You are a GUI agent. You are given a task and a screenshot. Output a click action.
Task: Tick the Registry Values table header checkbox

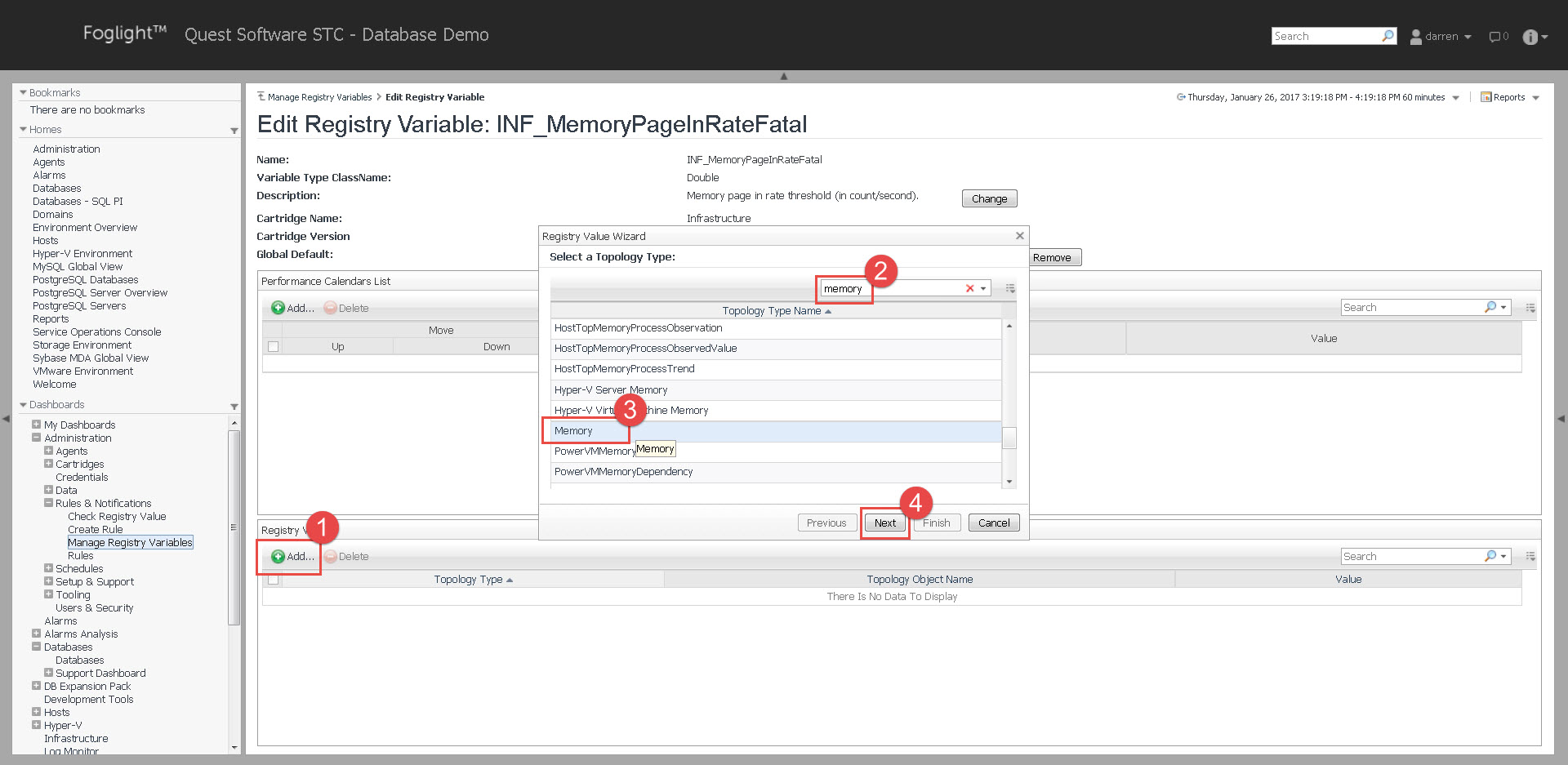274,580
